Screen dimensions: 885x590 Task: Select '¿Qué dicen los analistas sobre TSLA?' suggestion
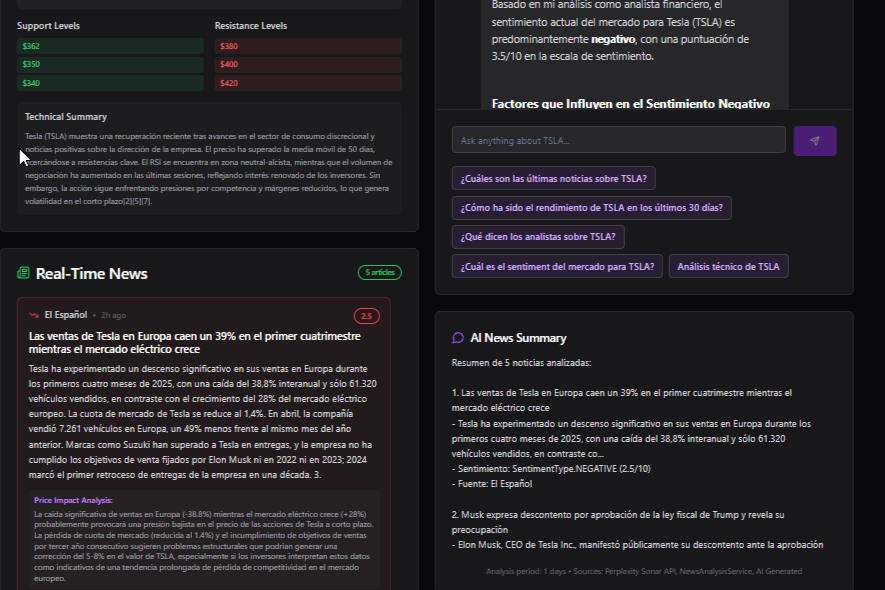537,237
